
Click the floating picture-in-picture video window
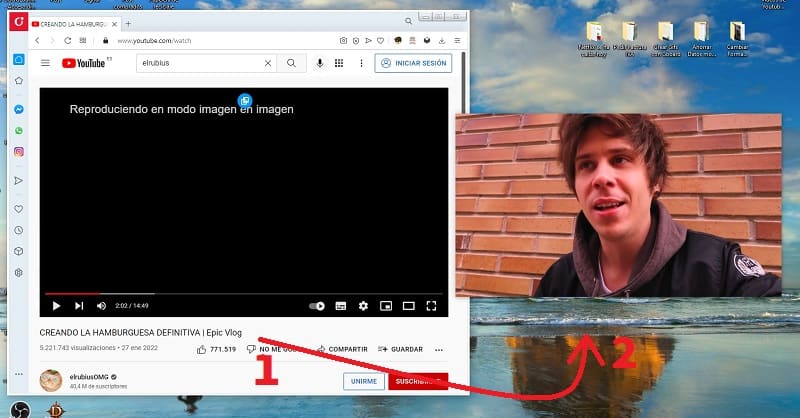pos(618,205)
